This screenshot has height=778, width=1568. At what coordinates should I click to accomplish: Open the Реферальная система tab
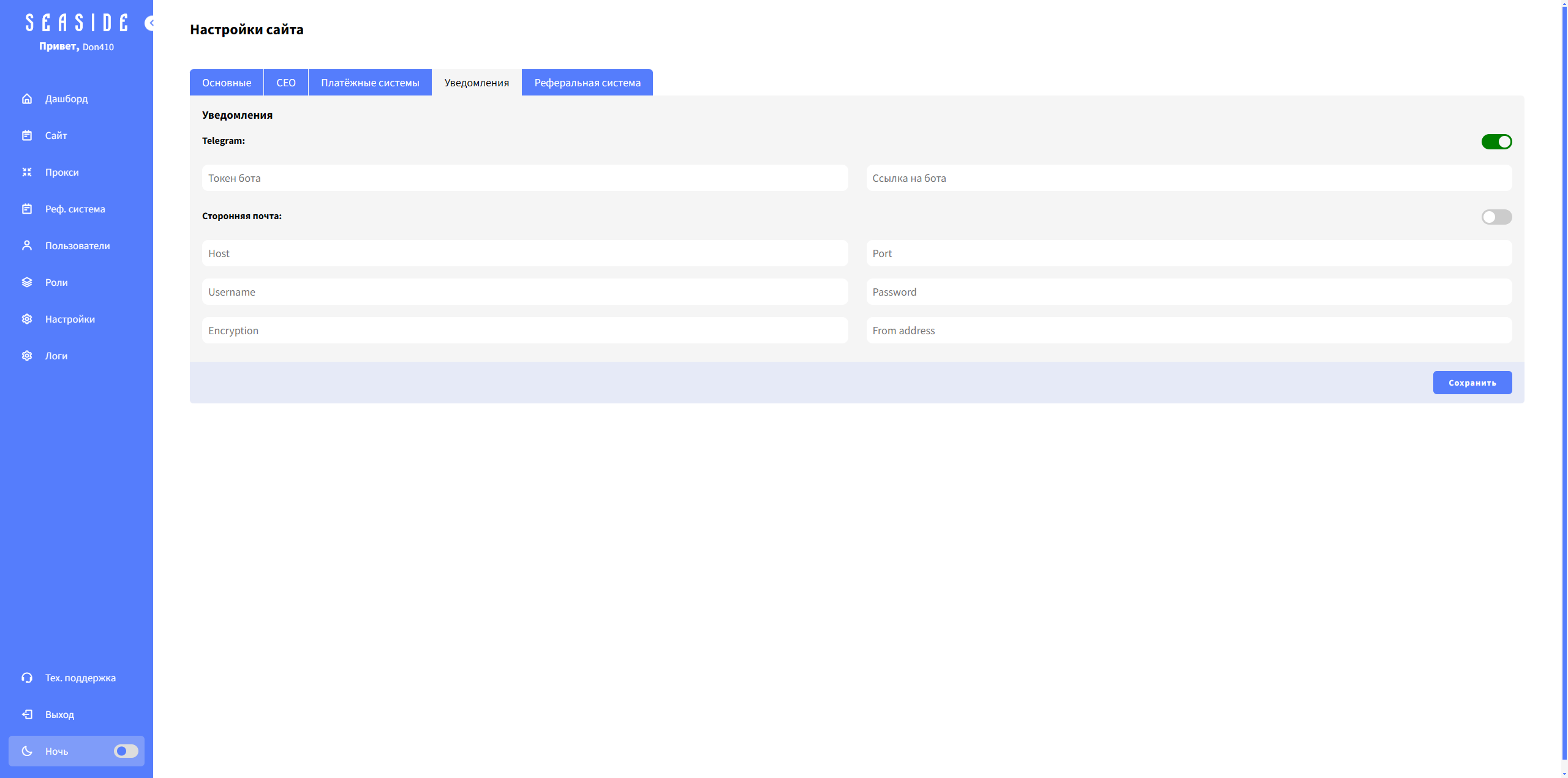tap(587, 83)
